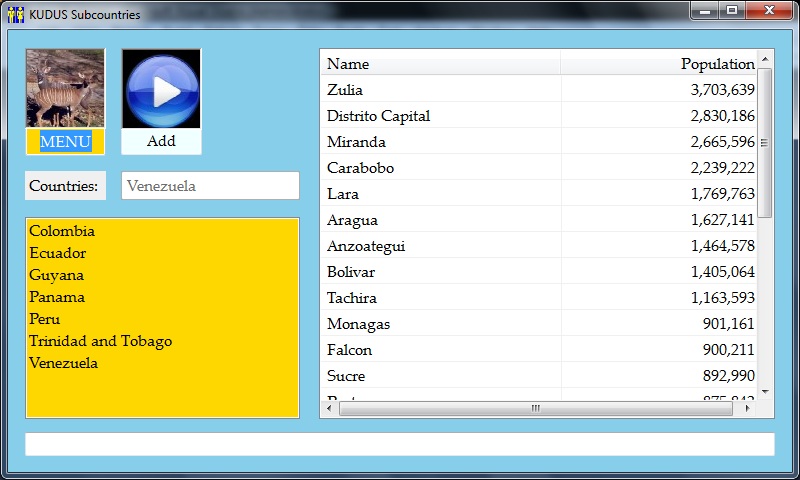The image size is (800, 480).
Task: Sort by the Name column header
Action: tap(440, 63)
